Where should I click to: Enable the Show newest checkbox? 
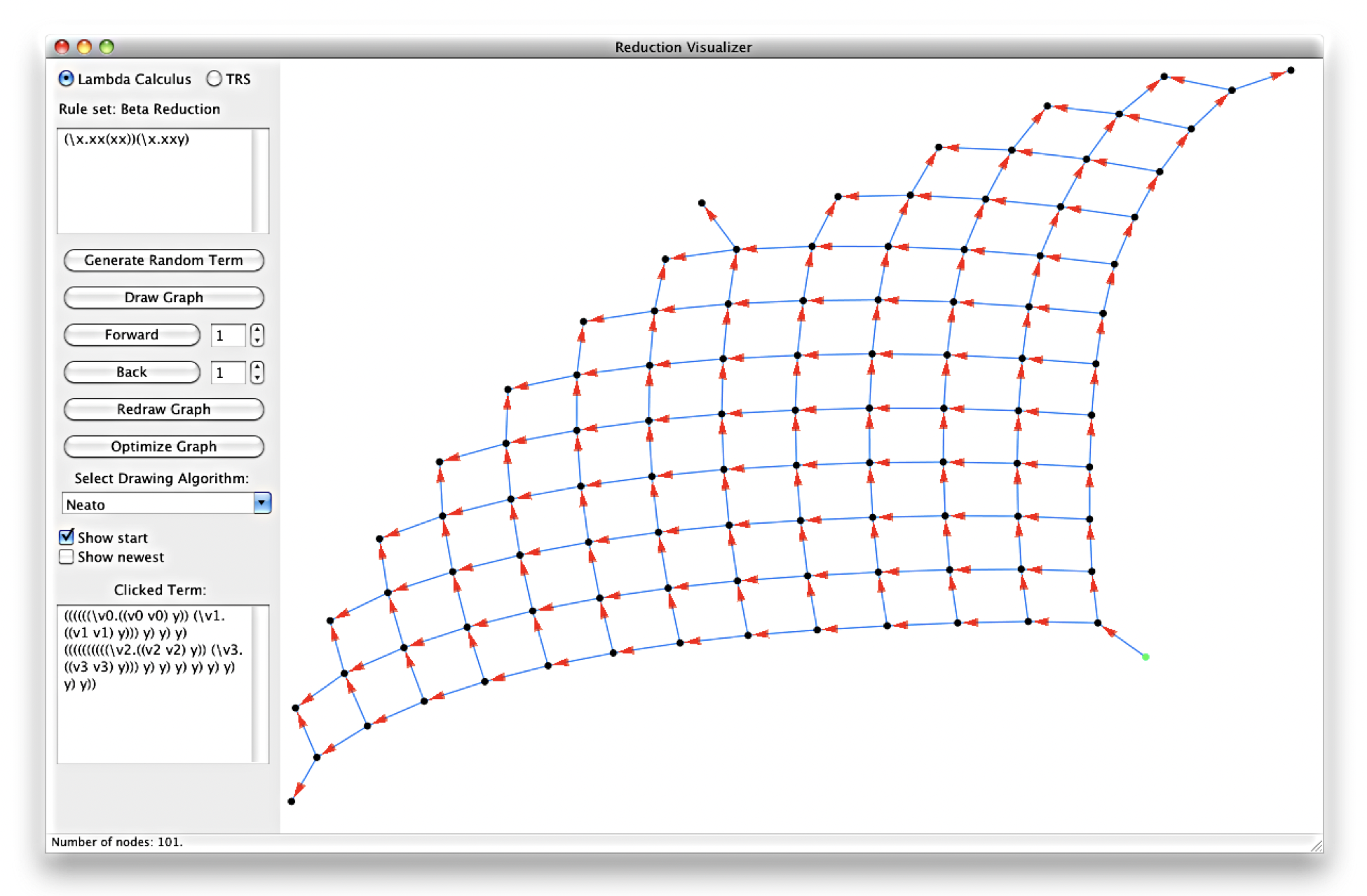pyautogui.click(x=67, y=557)
